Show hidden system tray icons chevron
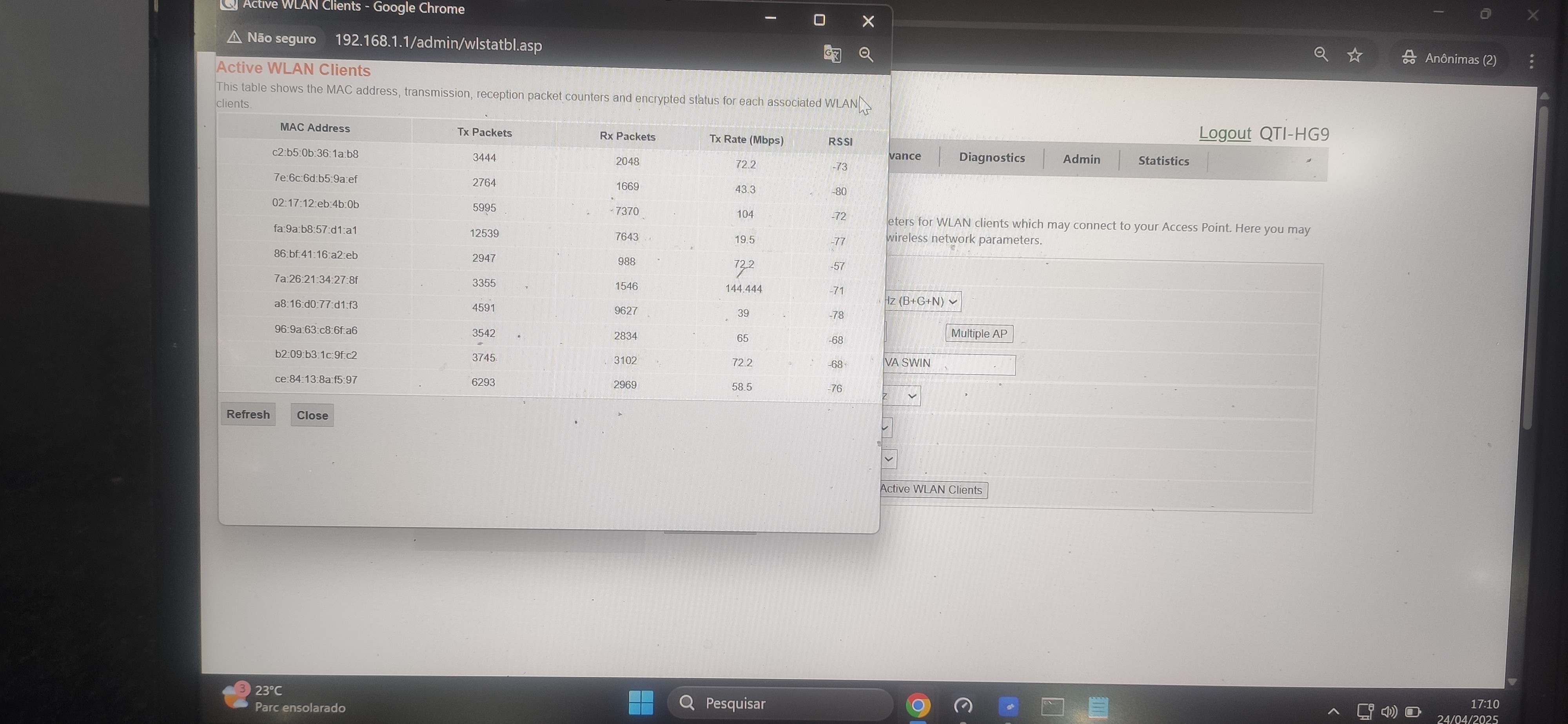The width and height of the screenshot is (1568, 724). 1333,711
